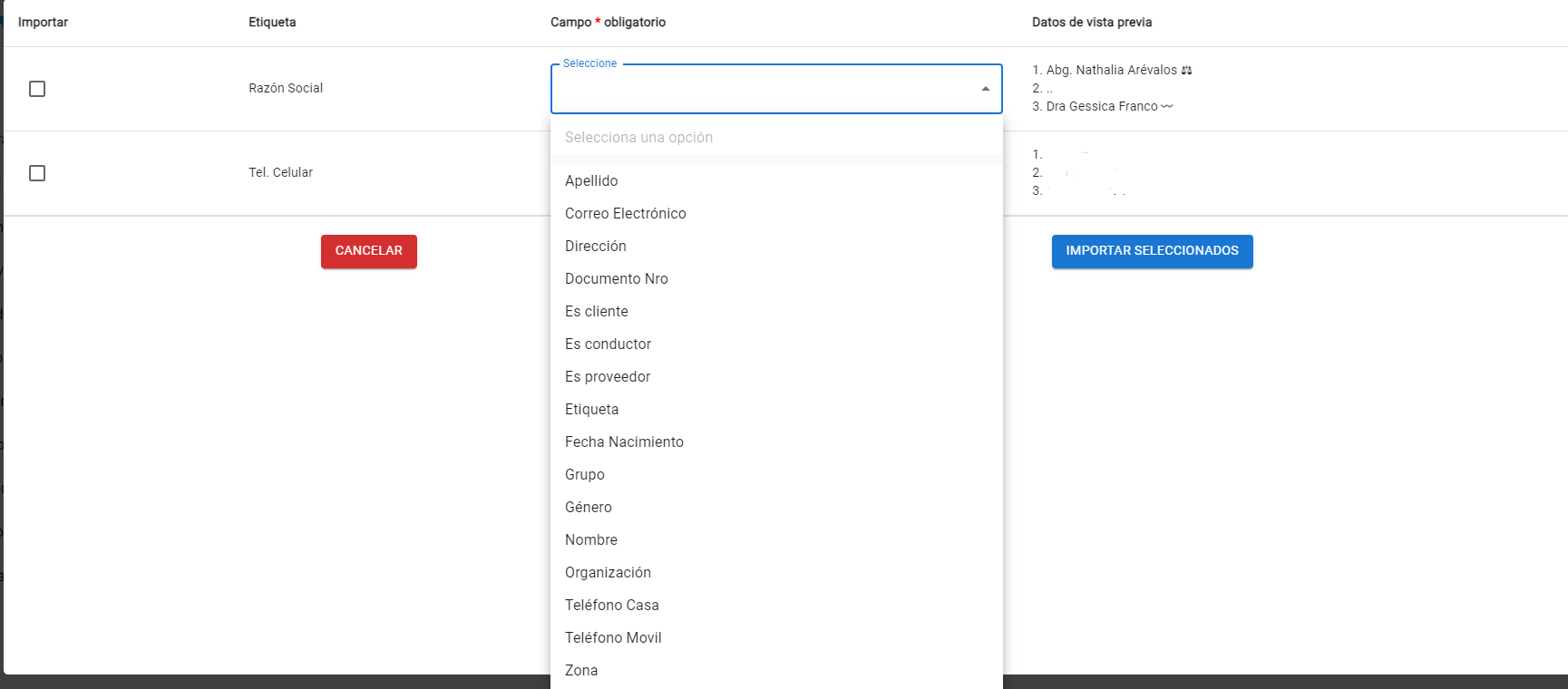This screenshot has height=689, width=1568.
Task: Click preview entry 'Dra Gessica Franco'
Action: click(1102, 107)
